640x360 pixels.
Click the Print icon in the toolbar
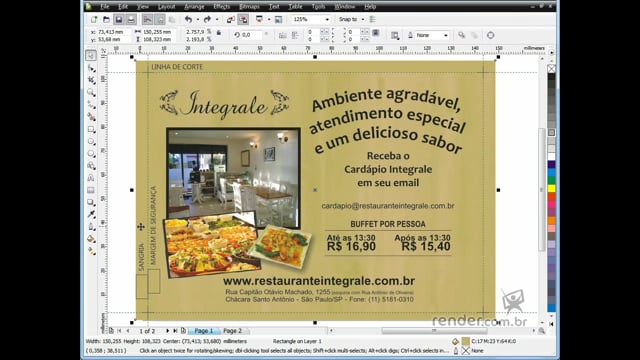[131, 19]
